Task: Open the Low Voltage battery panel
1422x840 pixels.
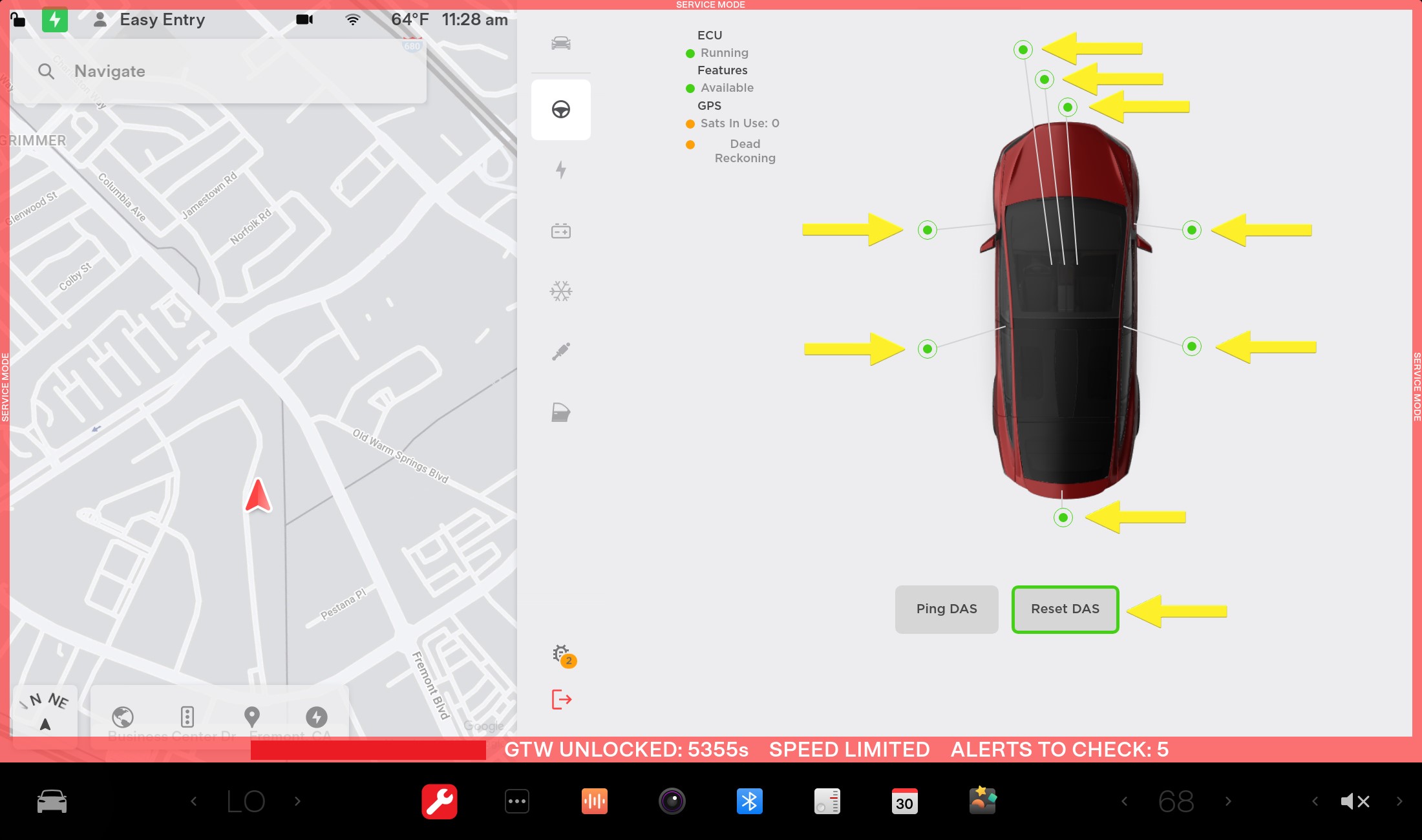Action: click(x=560, y=231)
